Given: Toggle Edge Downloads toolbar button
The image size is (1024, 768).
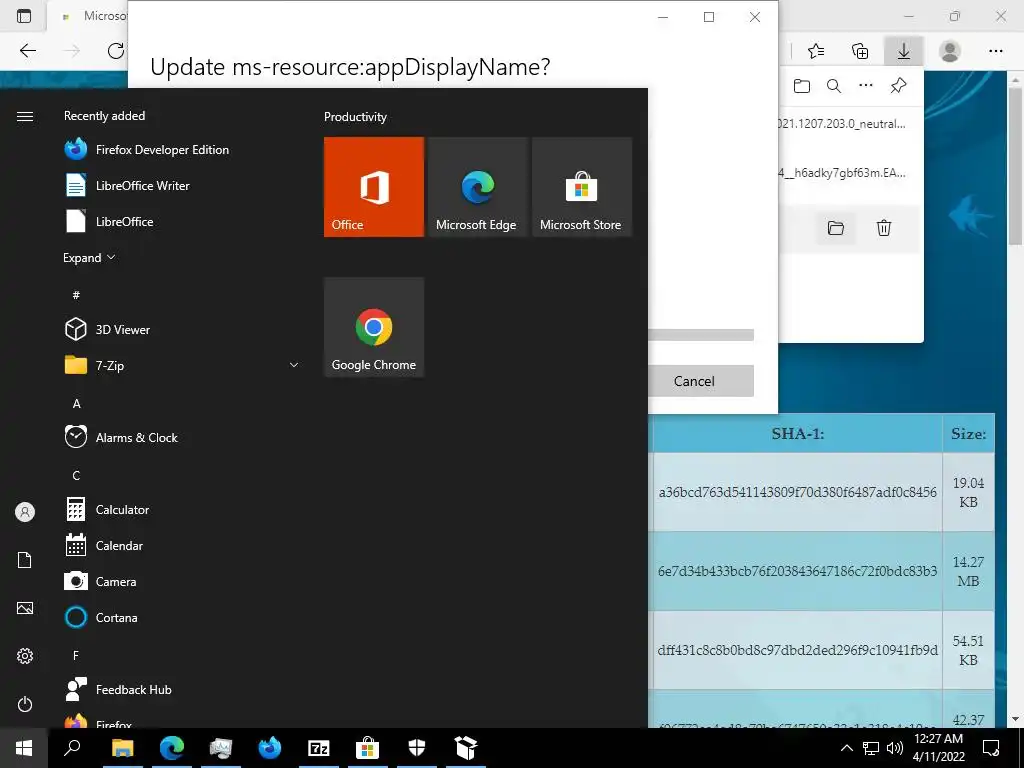Looking at the screenshot, I should pos(904,51).
